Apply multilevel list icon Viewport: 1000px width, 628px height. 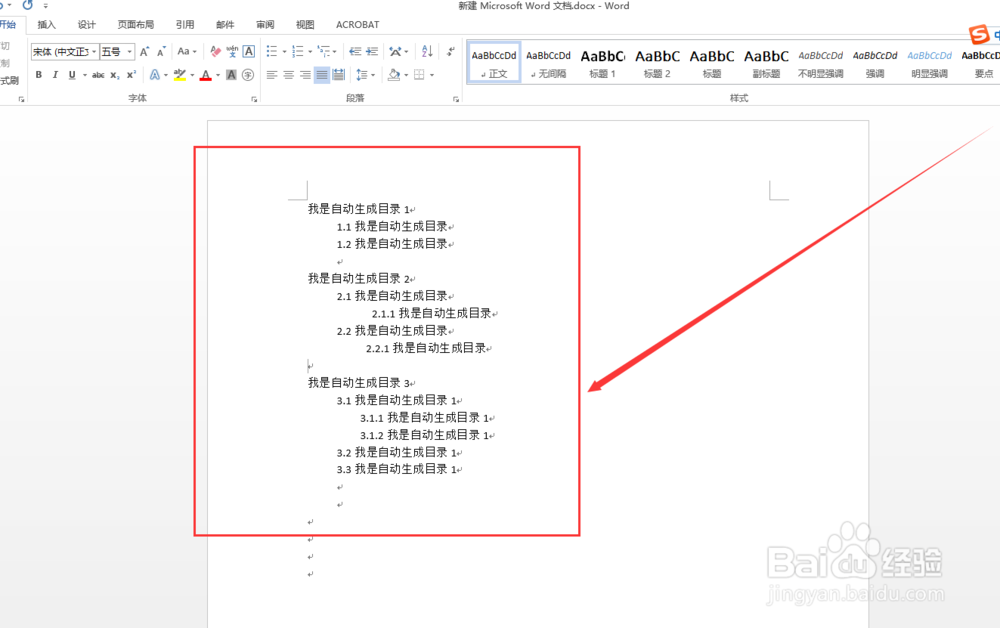pos(323,51)
